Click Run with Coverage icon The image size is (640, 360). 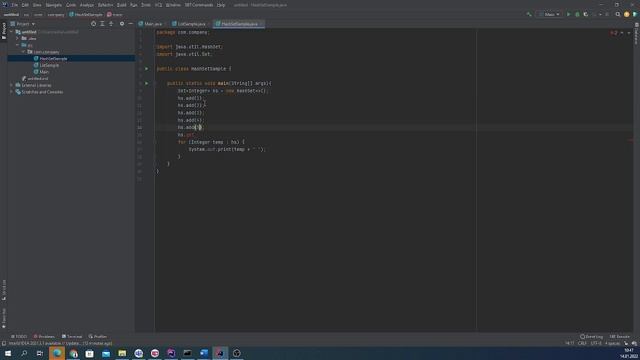click(586, 14)
